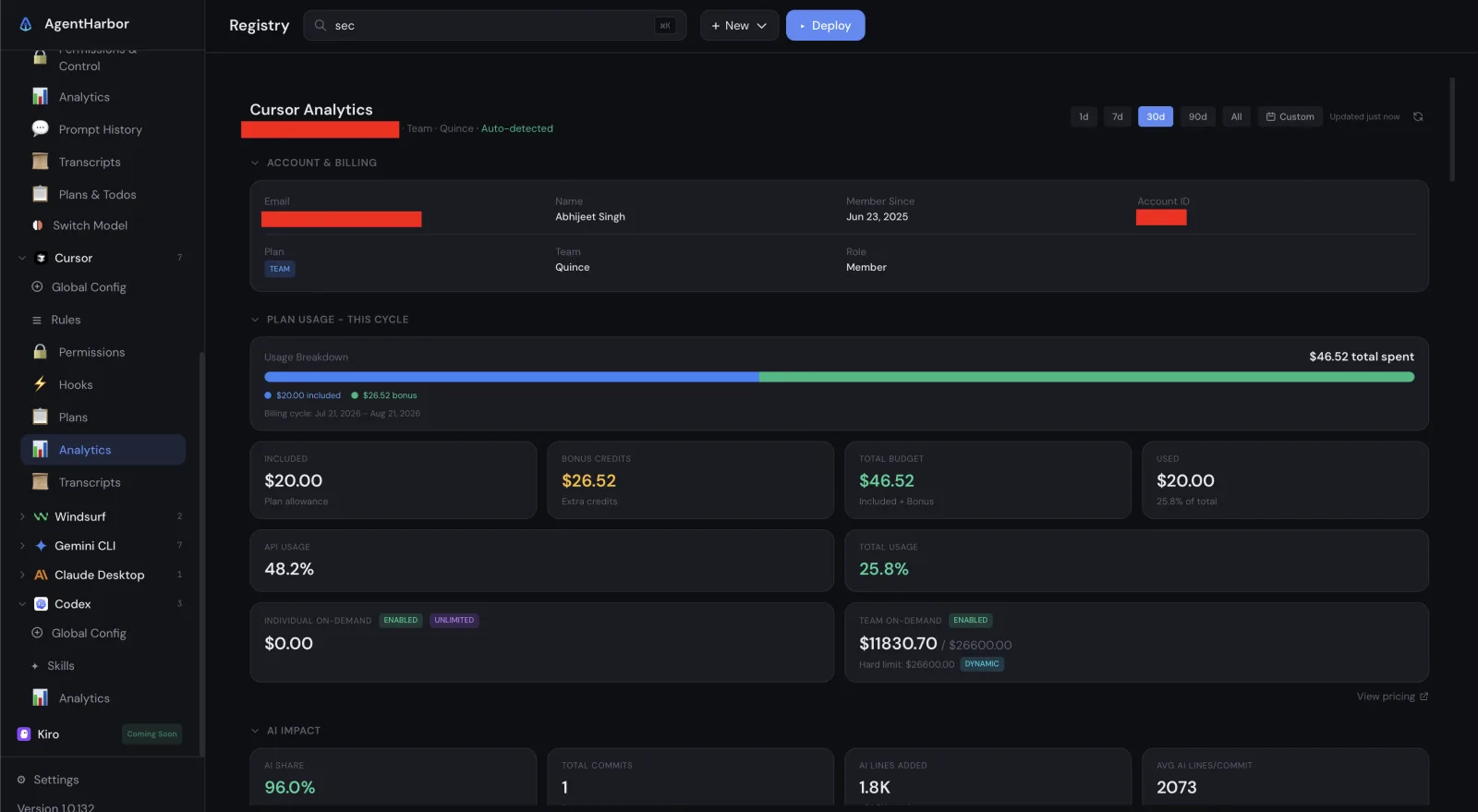Viewport: 1478px width, 812px height.
Task: Collapse the Codex tree section
Action: [22, 604]
